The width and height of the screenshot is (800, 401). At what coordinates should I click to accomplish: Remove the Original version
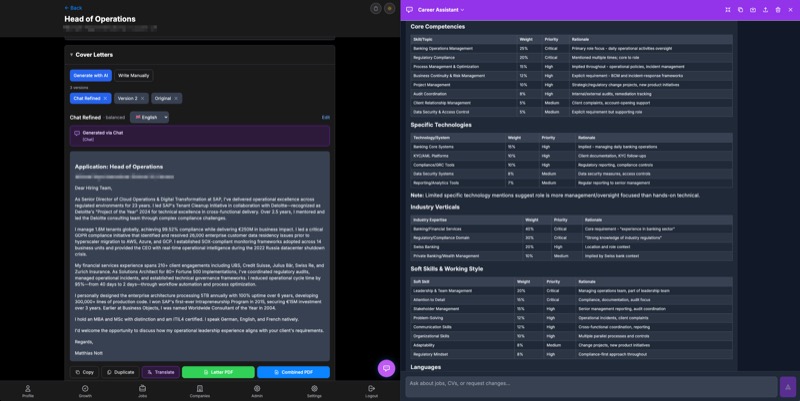tap(176, 98)
